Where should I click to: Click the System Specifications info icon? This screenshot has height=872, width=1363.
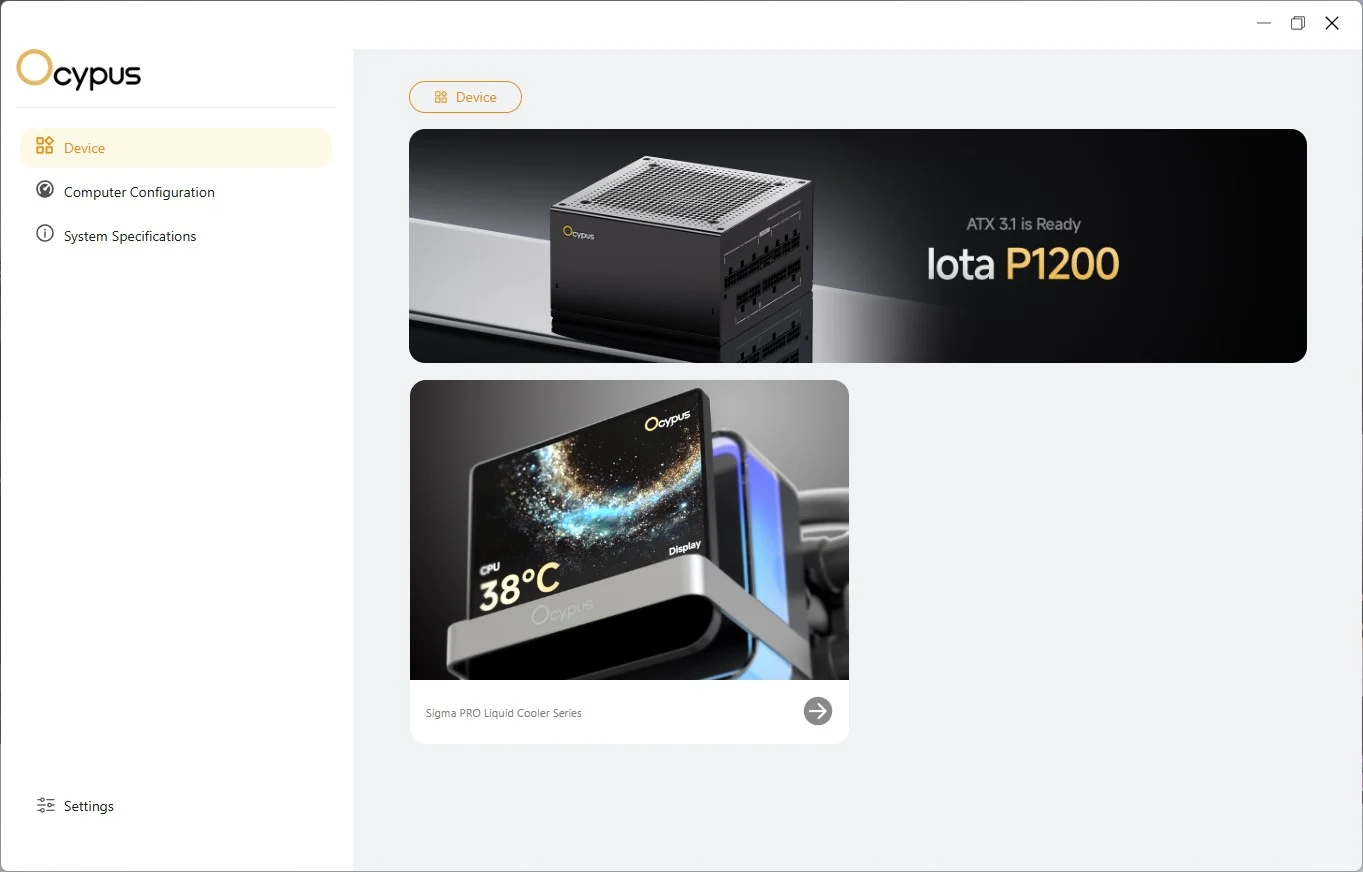[44, 234]
